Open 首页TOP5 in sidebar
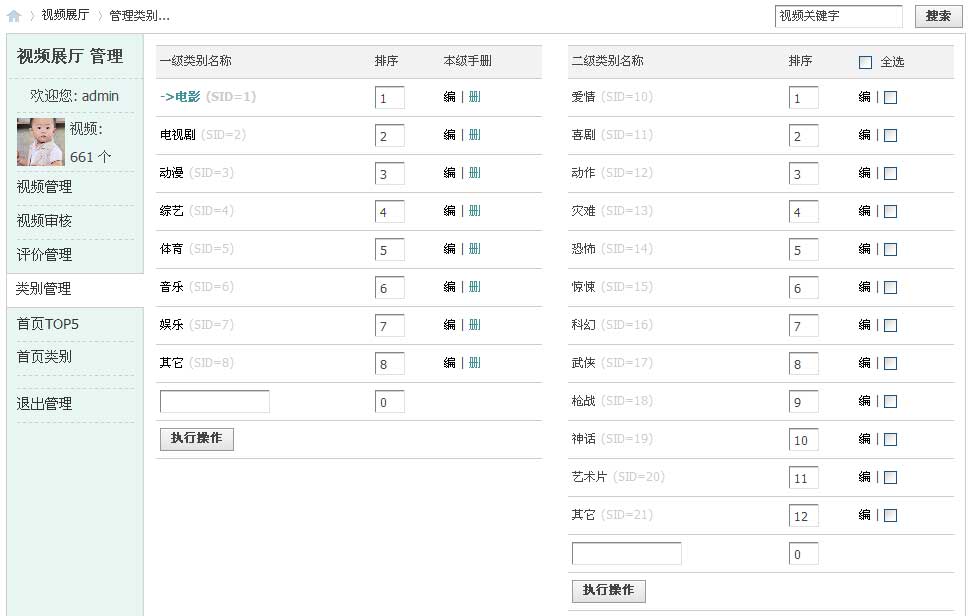Viewport: 969px width, 616px height. [48, 324]
